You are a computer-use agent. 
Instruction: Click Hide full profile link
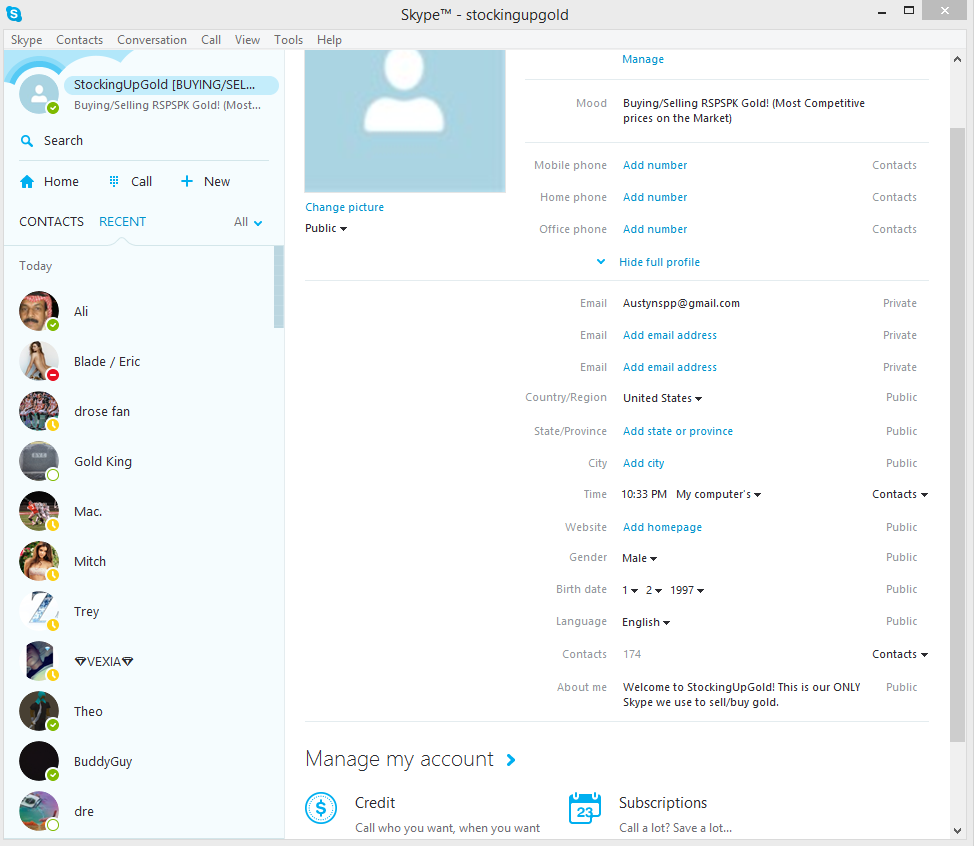660,262
